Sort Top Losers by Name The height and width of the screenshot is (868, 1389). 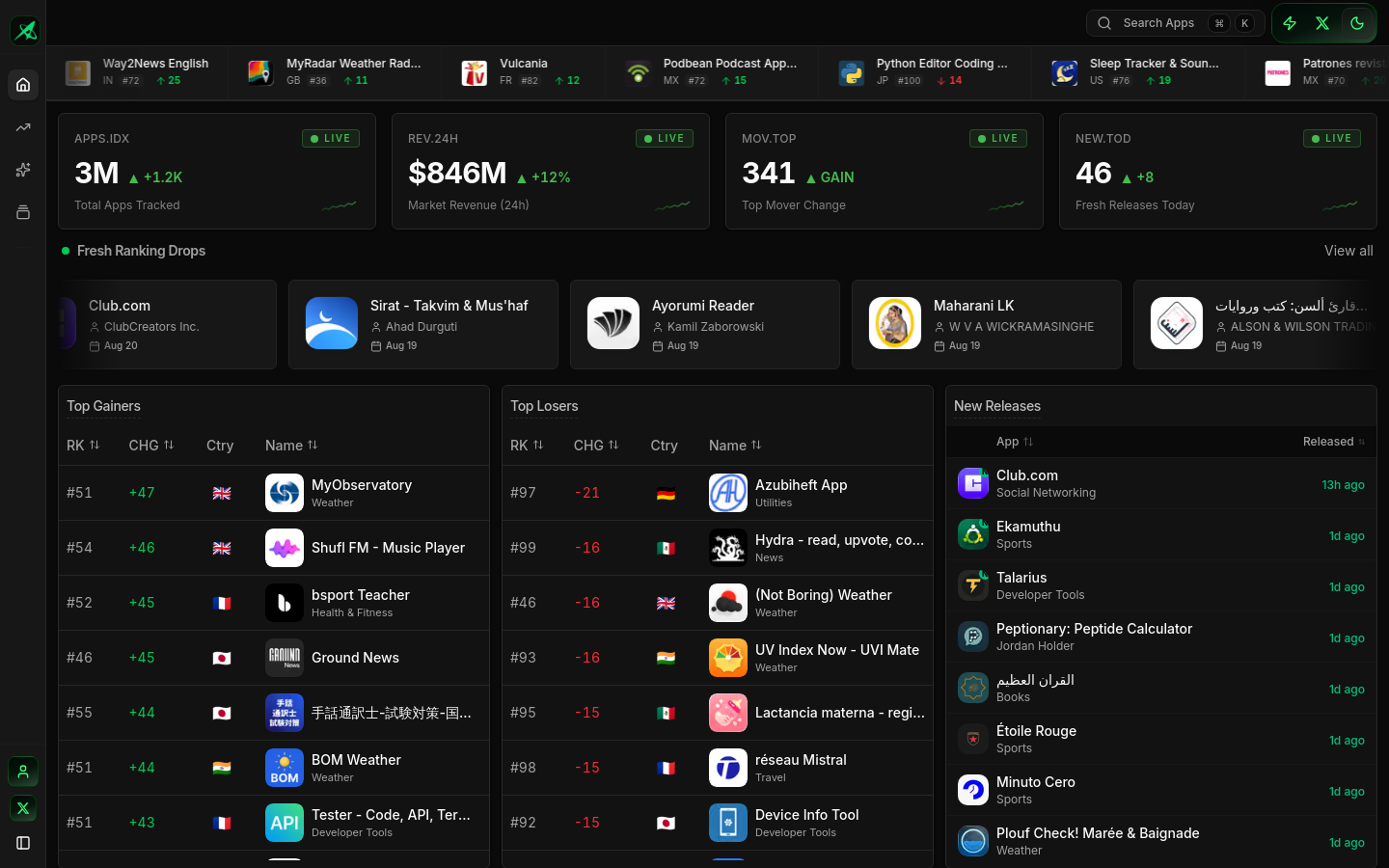coord(735,446)
